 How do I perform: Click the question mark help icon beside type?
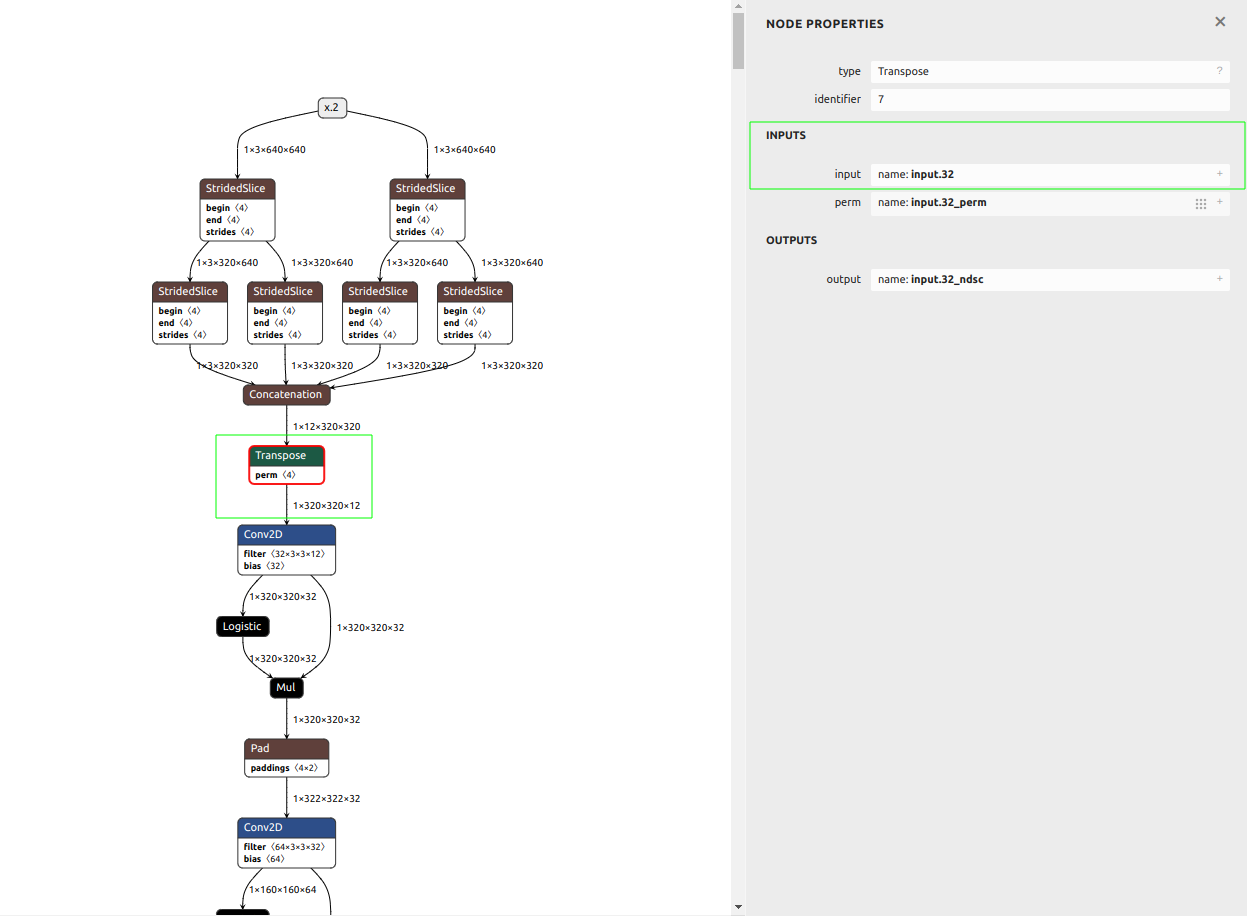[1219, 71]
